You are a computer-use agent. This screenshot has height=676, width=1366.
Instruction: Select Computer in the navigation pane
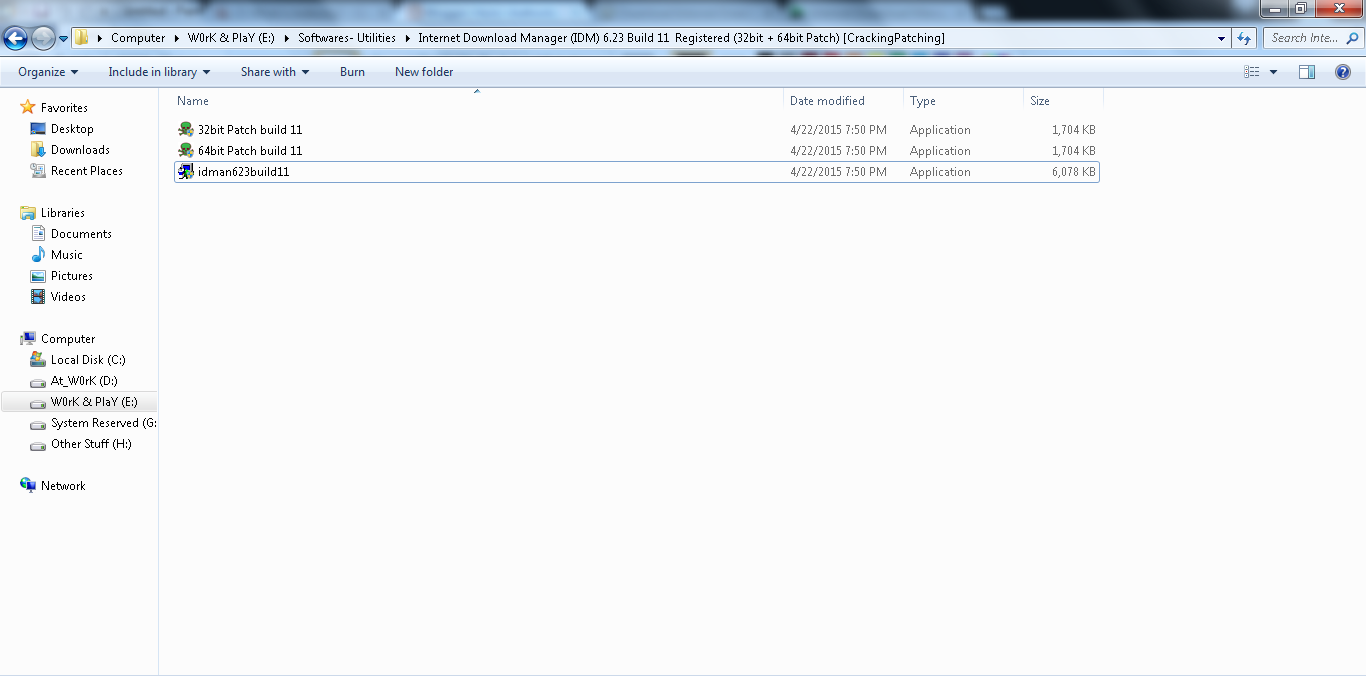click(x=68, y=339)
